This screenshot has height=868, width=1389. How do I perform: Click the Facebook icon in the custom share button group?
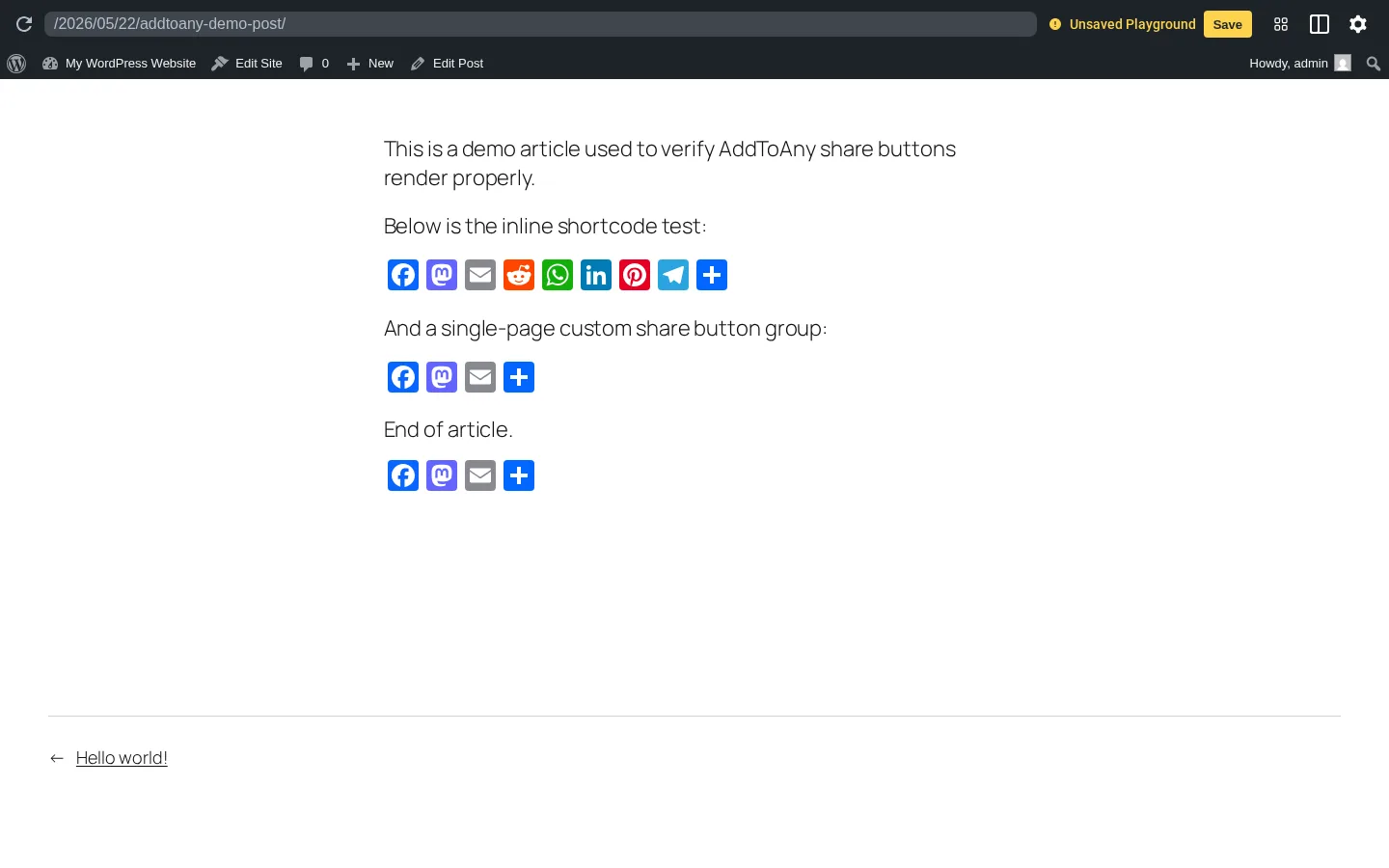click(403, 377)
